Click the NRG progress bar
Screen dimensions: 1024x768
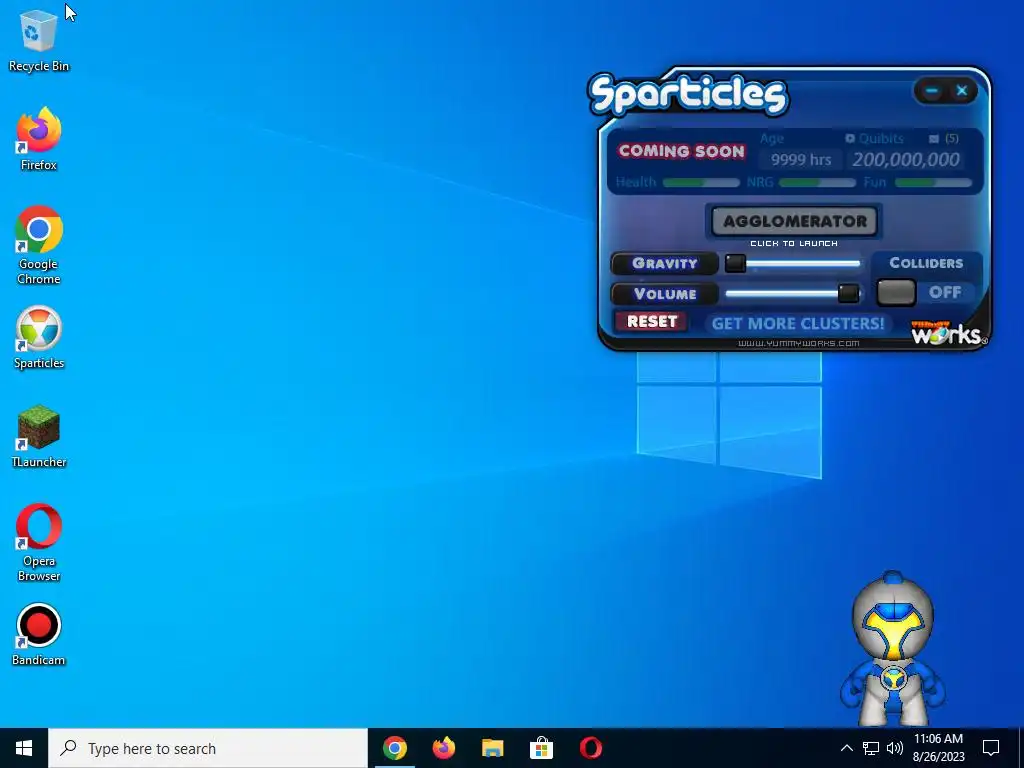tap(817, 182)
